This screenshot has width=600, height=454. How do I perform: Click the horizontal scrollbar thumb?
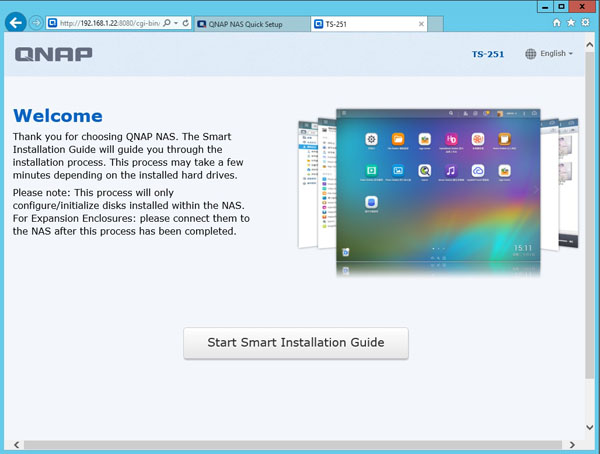coord(293,445)
